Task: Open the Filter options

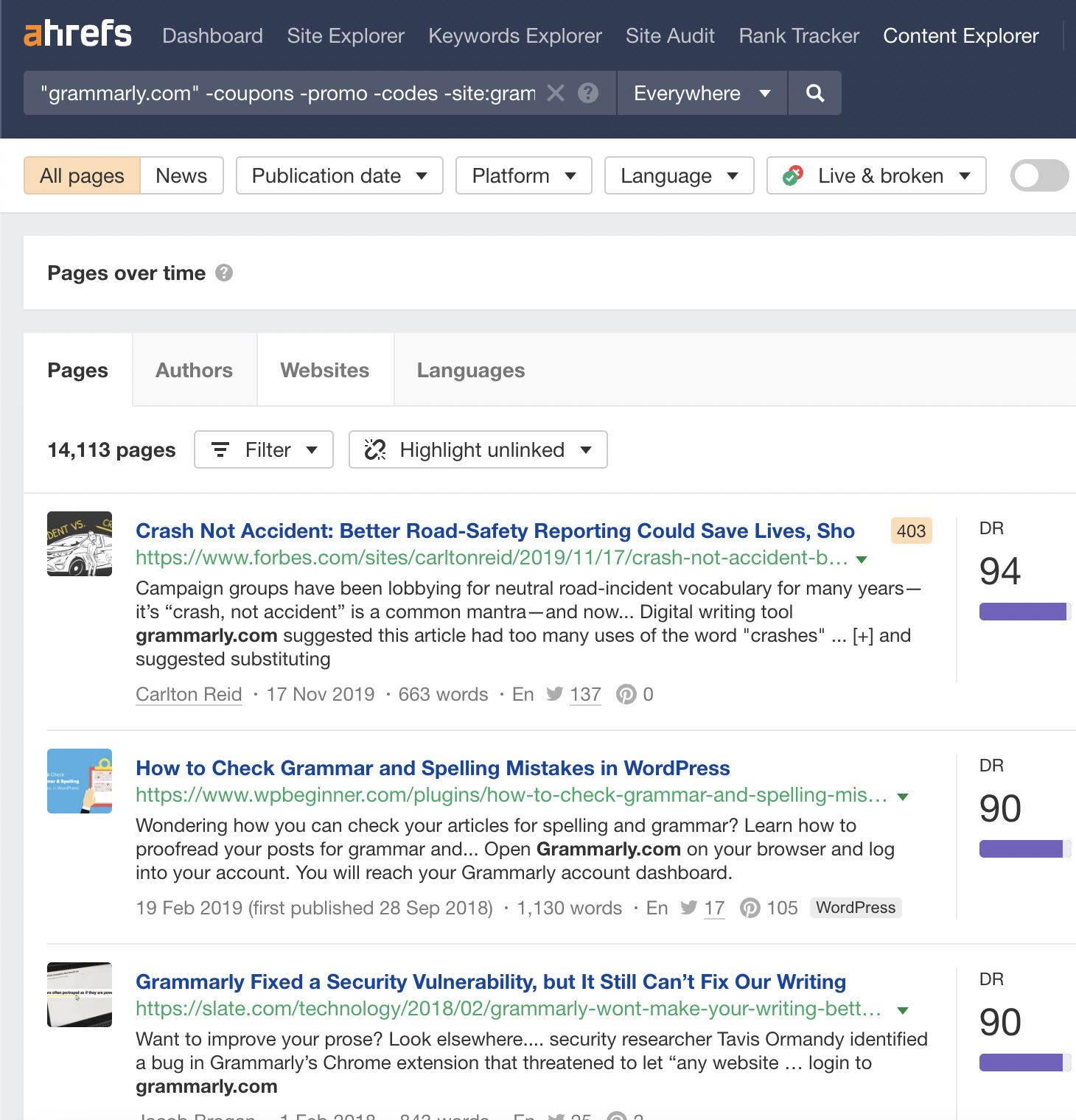Action: click(x=263, y=449)
